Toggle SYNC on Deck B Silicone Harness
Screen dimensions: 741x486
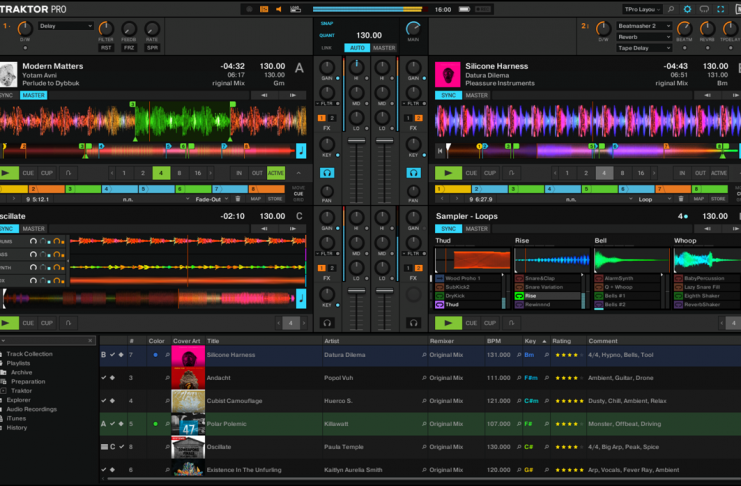coord(448,95)
